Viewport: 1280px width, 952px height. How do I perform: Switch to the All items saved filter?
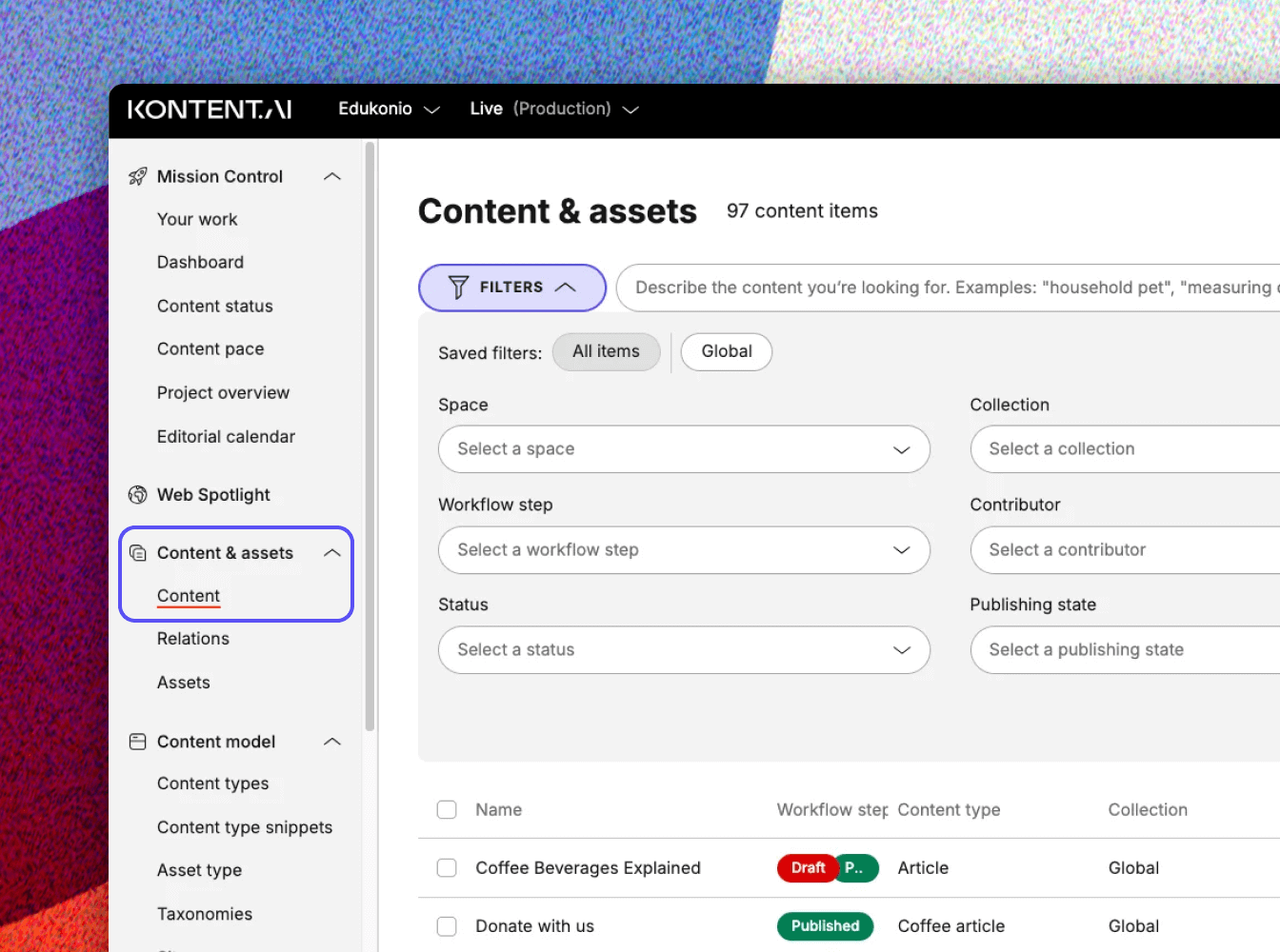606,351
